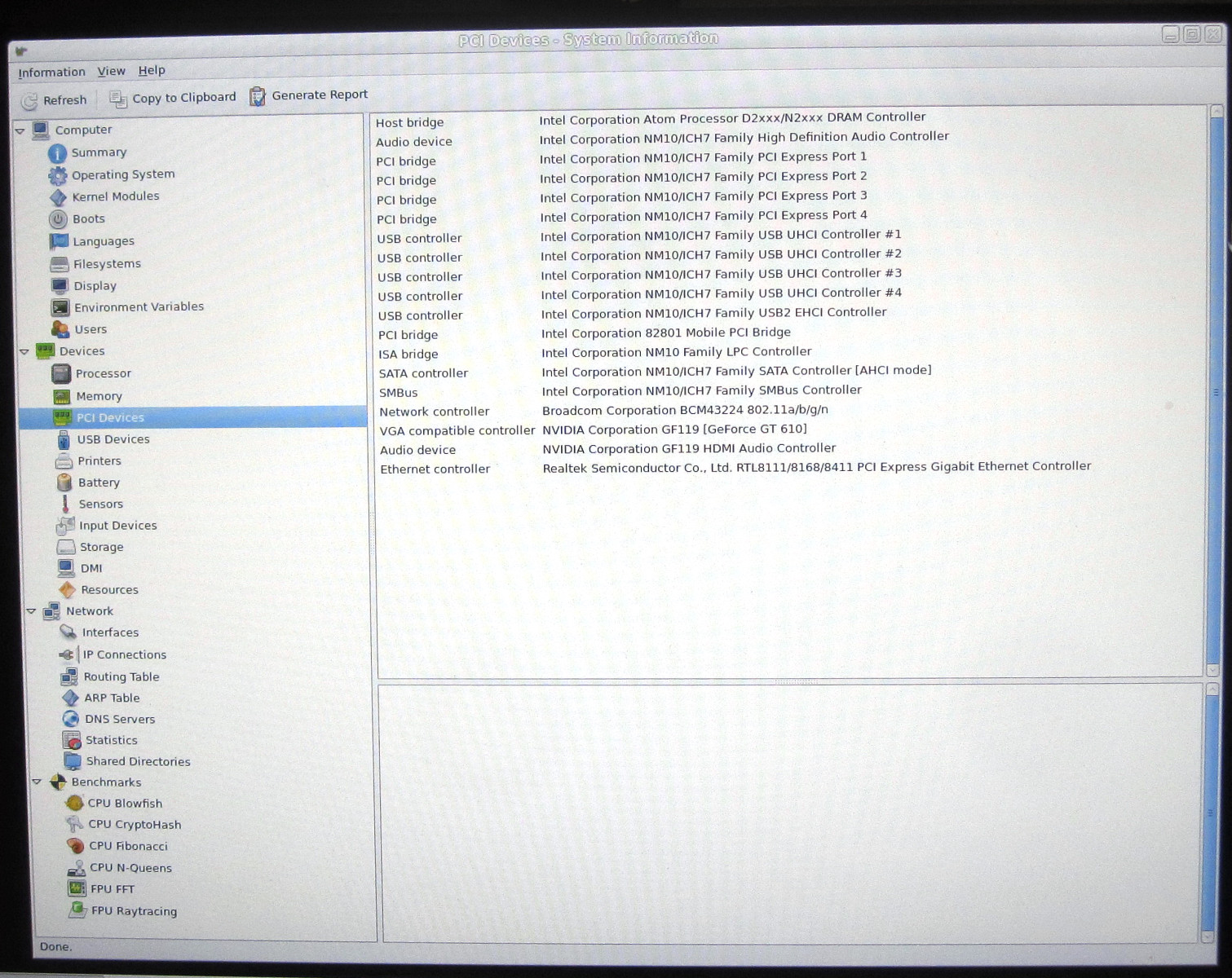1232x978 pixels.
Task: Click the device list vertical scrollbar
Action: (1217, 391)
